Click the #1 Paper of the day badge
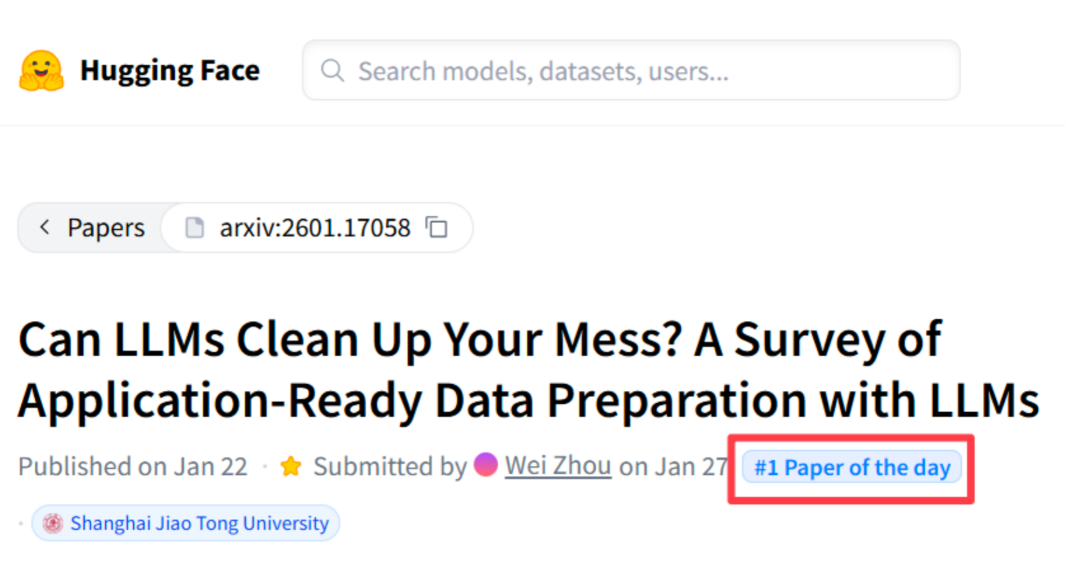This screenshot has width=1080, height=567. tap(851, 468)
